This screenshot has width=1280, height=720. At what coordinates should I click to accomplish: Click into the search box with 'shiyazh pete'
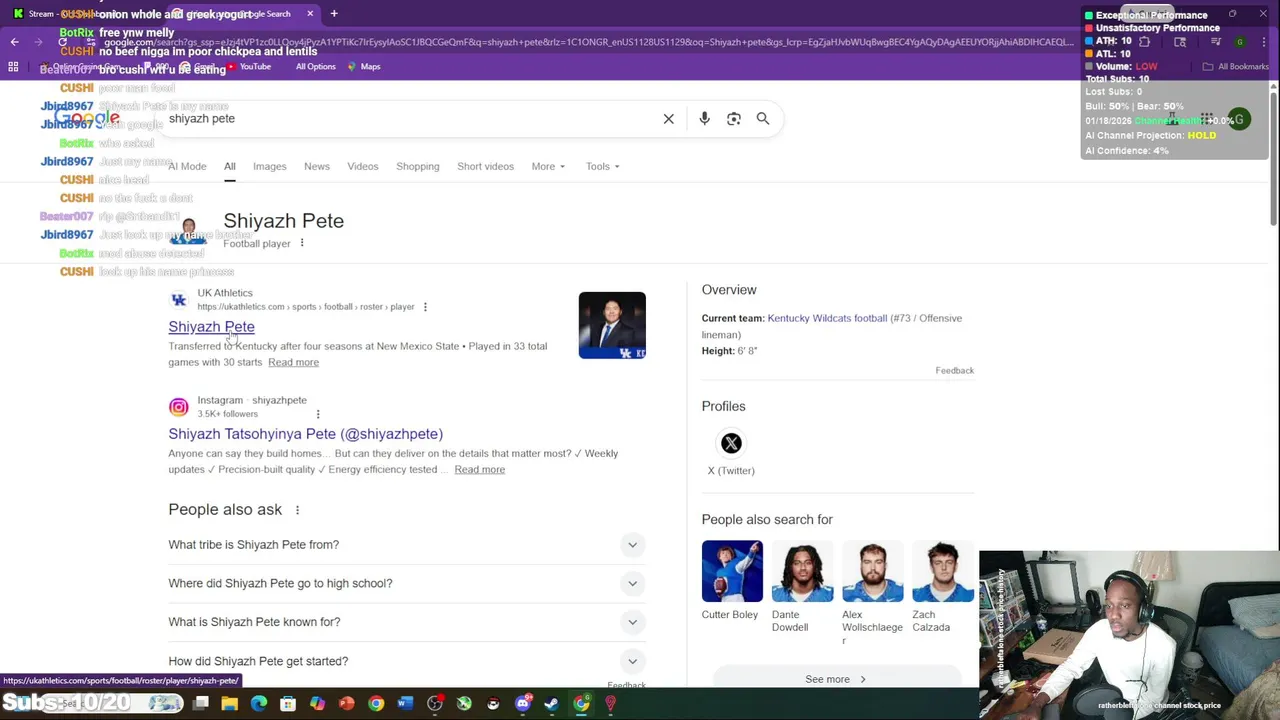pos(410,119)
